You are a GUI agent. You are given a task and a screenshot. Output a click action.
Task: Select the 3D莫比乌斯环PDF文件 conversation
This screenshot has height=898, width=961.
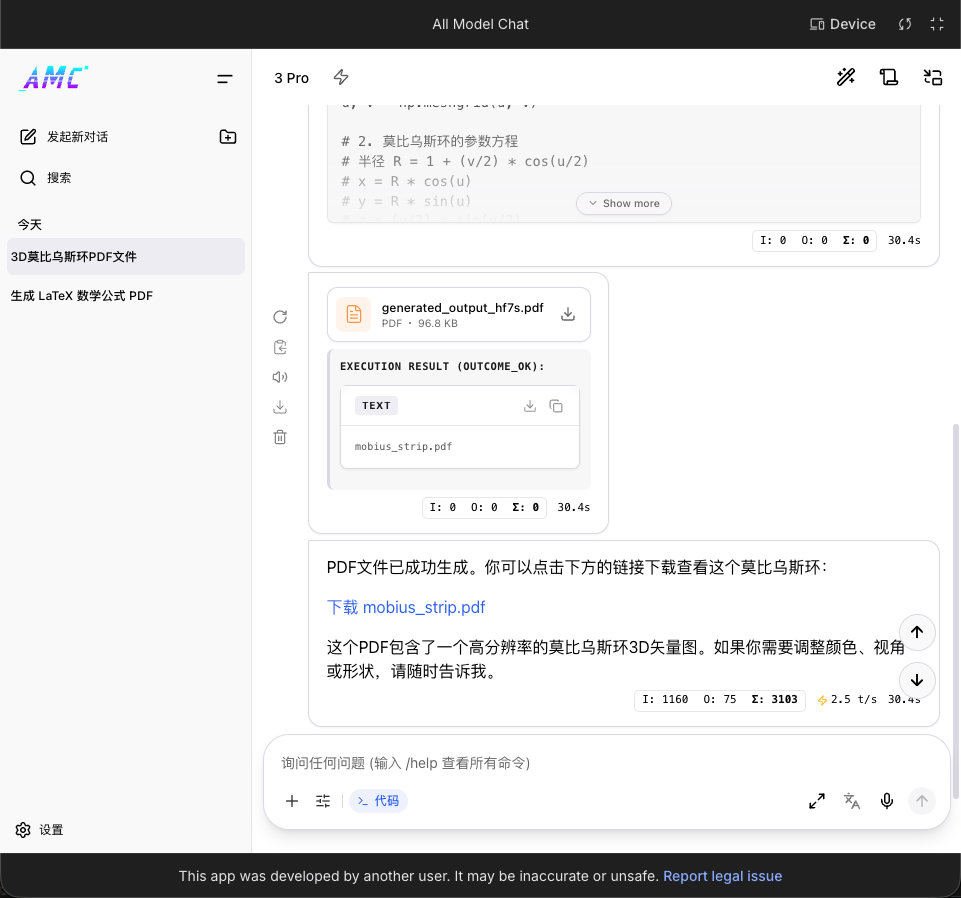tap(126, 257)
